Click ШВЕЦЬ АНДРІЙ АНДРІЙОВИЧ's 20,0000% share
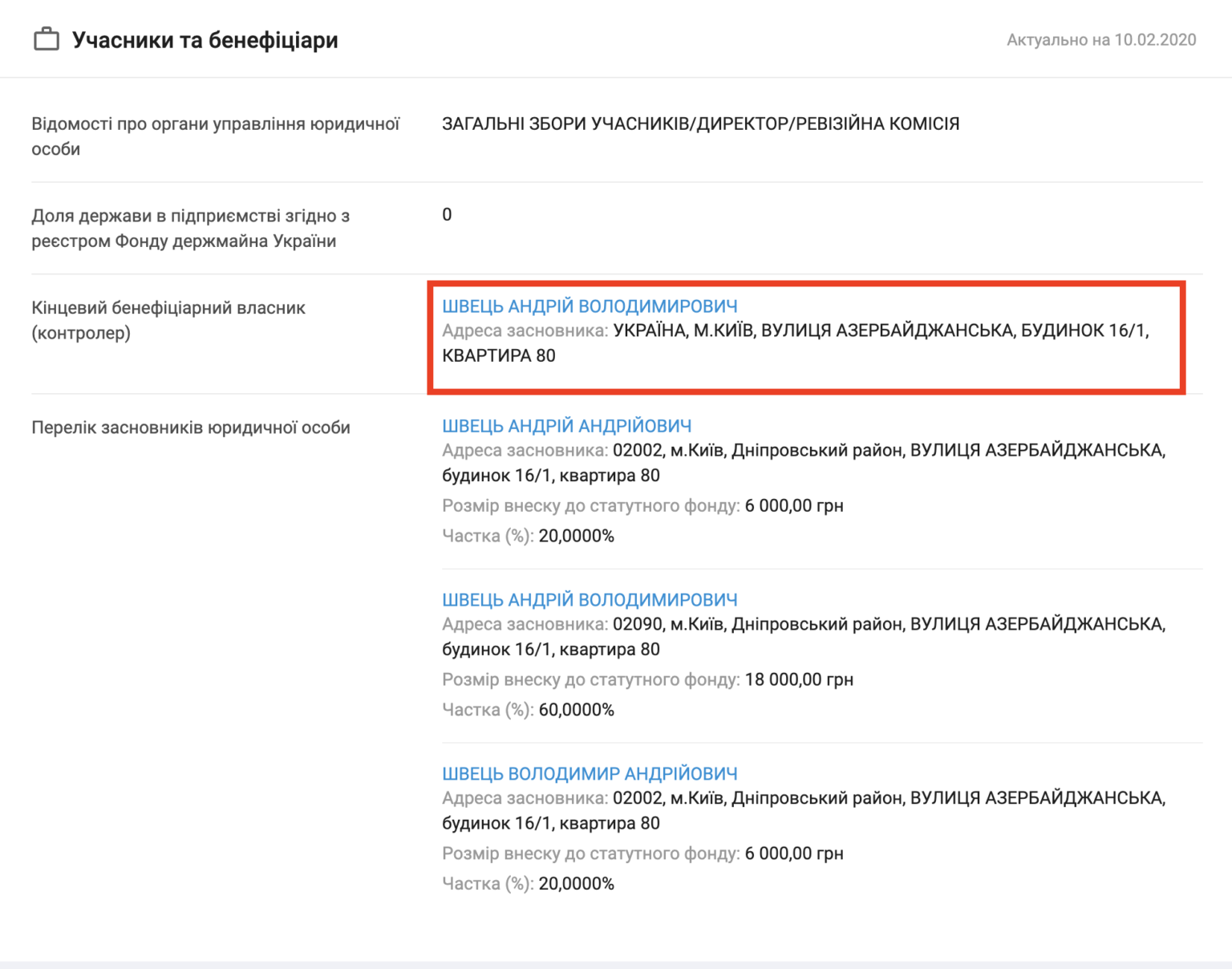This screenshot has width=1232, height=969. [x=576, y=536]
